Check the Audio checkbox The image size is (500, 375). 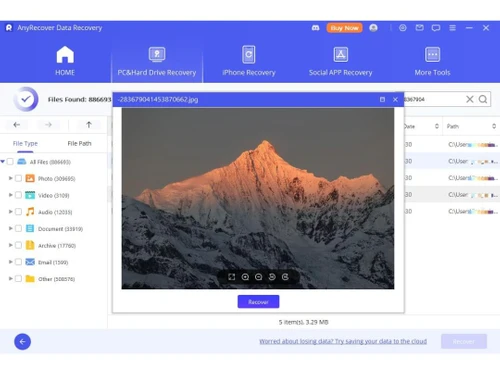[18, 212]
